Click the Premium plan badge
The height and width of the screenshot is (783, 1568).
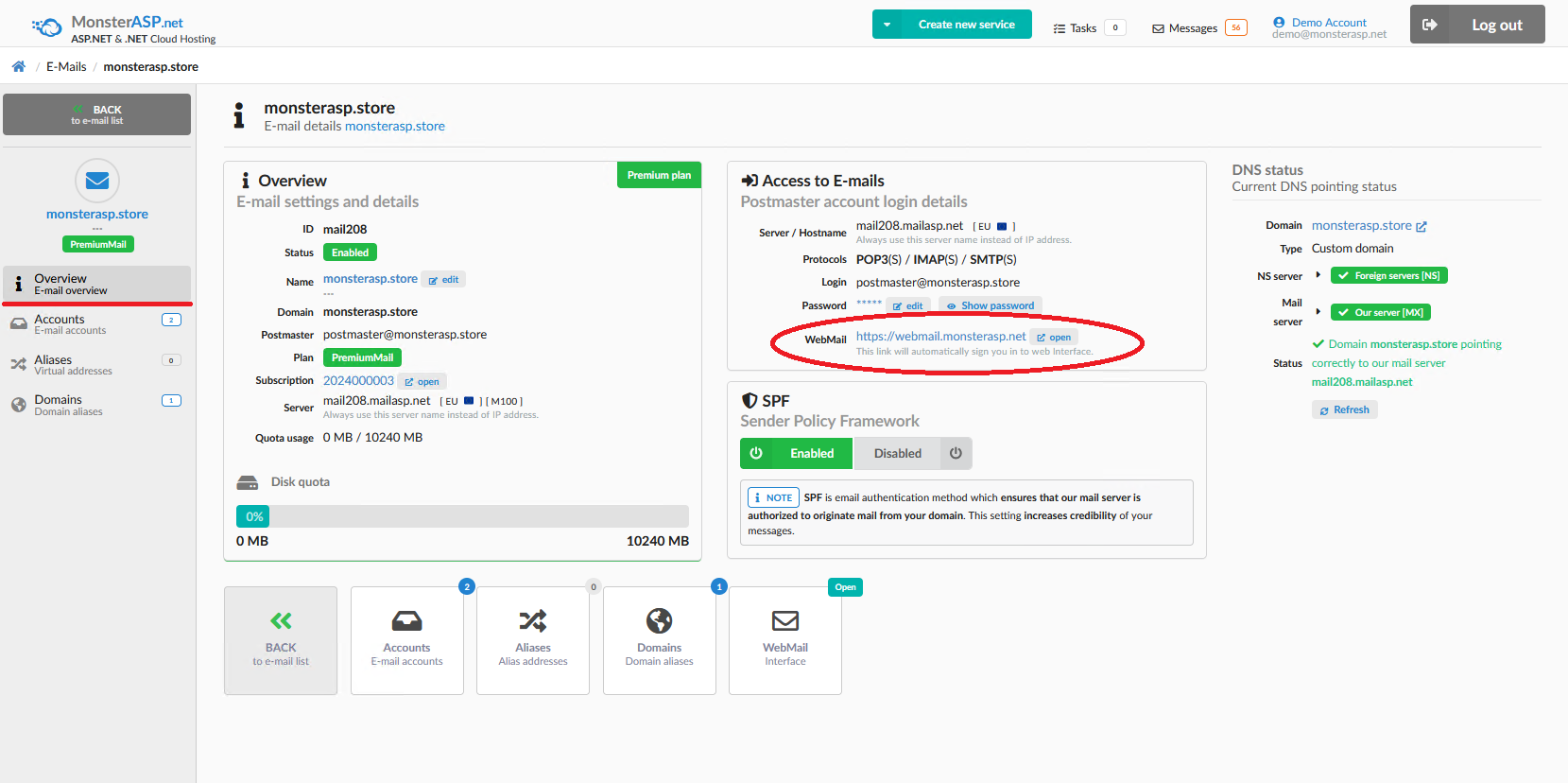coord(659,175)
